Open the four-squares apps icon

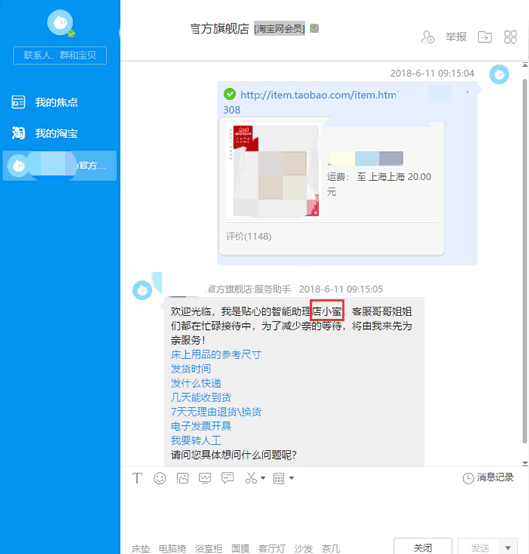(510, 37)
